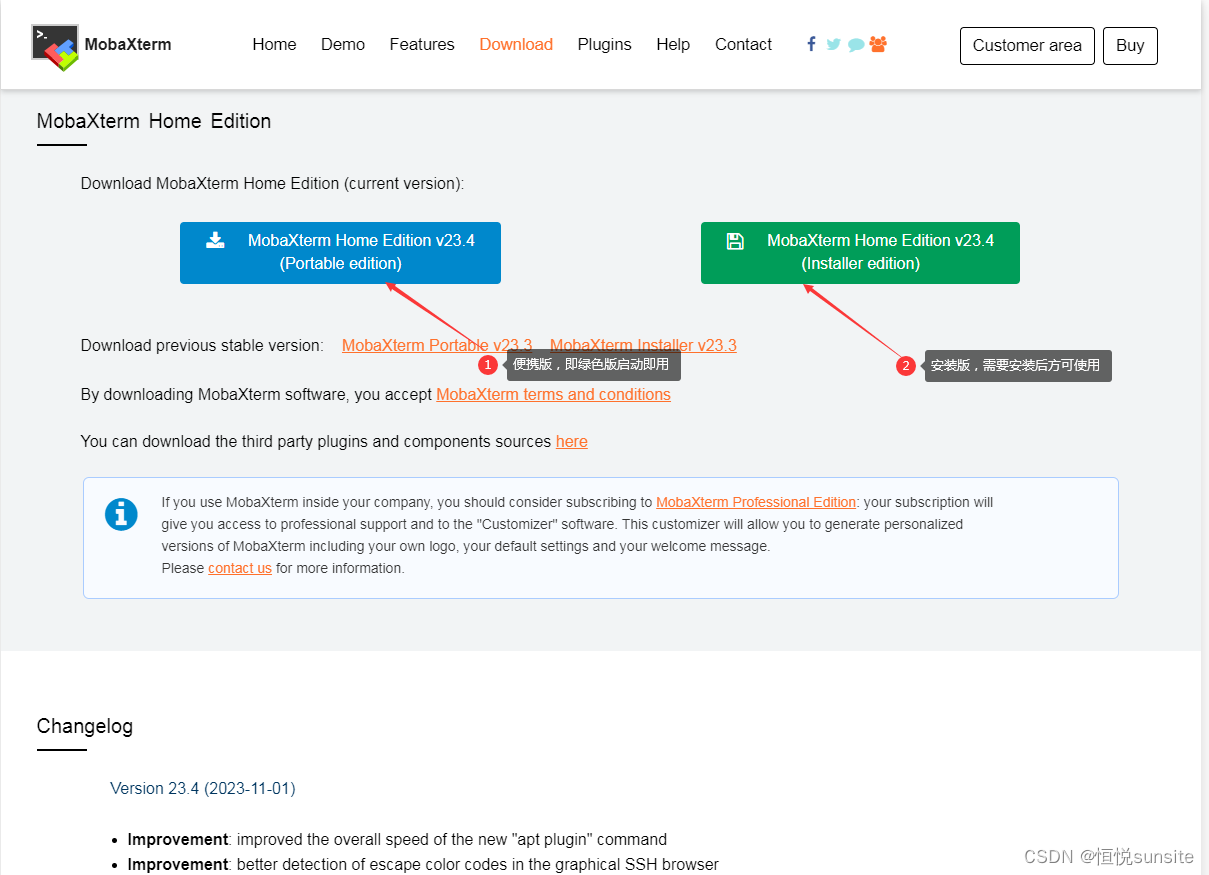
Task: Click the Changelog heading
Action: point(85,726)
